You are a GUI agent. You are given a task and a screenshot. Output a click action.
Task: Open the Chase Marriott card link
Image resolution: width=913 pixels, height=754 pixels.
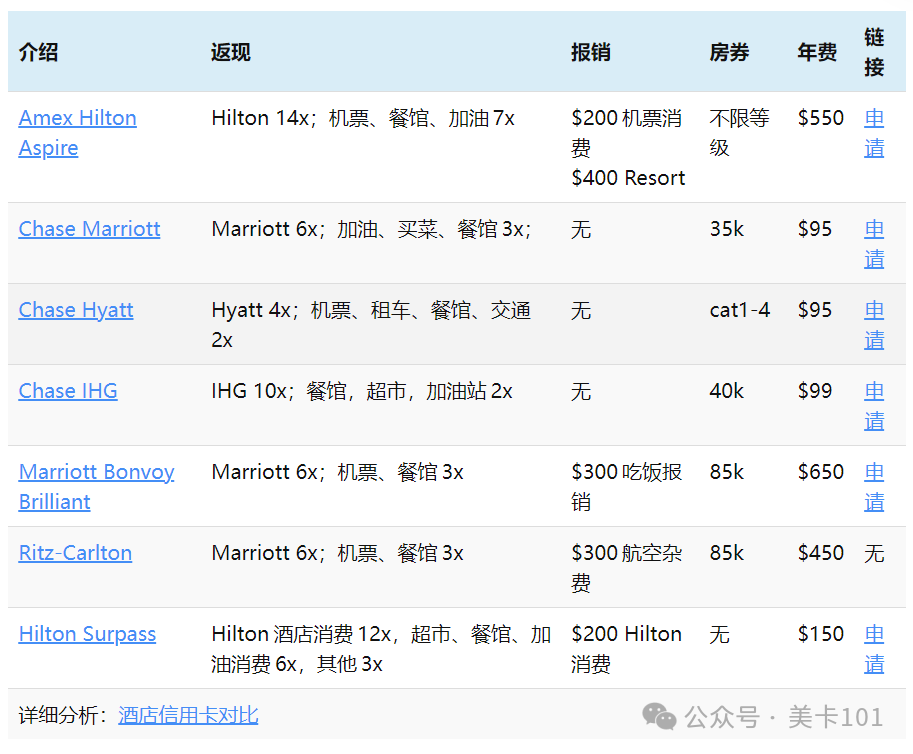[x=89, y=229]
